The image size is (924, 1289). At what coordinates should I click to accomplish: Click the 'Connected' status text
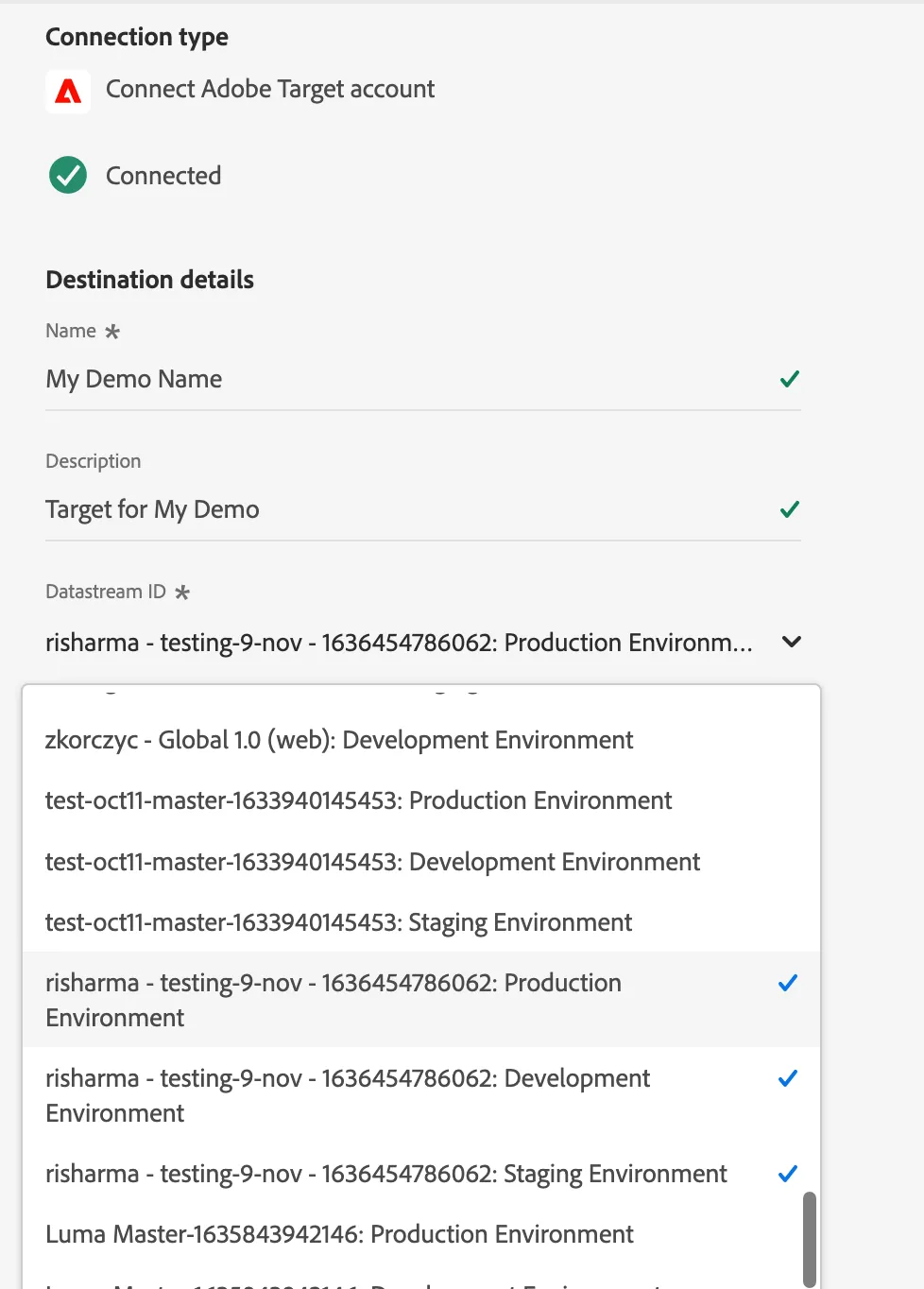click(x=163, y=176)
